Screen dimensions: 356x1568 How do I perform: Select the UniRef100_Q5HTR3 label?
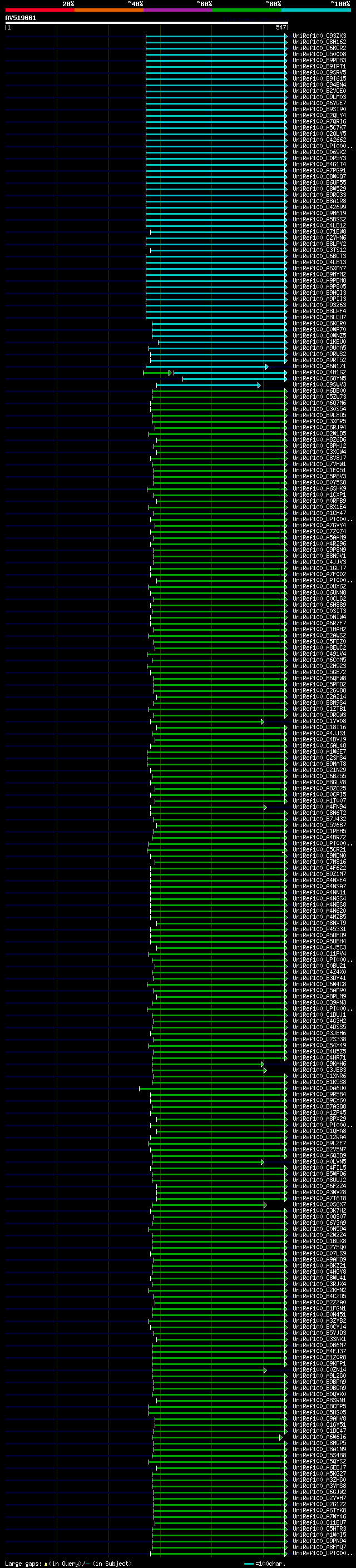coord(319,1529)
